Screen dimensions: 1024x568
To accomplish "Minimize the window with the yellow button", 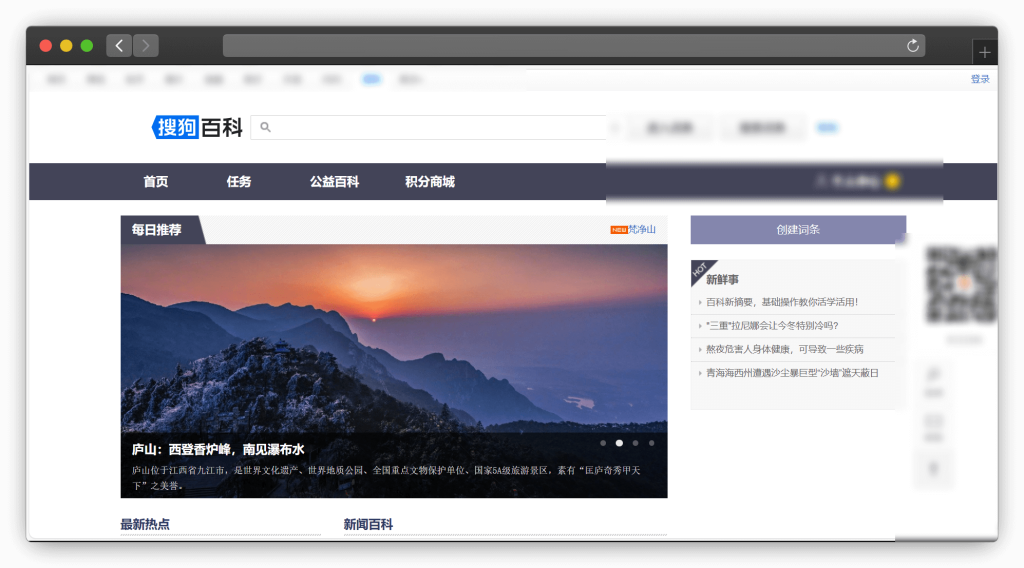I will [66, 46].
